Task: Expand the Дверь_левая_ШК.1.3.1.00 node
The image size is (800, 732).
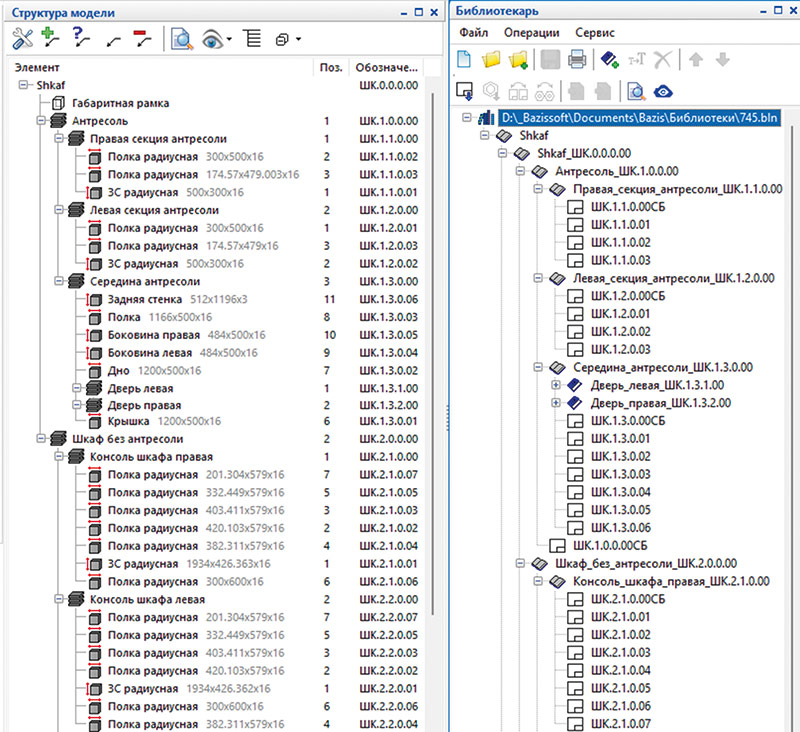Action: tap(556, 385)
